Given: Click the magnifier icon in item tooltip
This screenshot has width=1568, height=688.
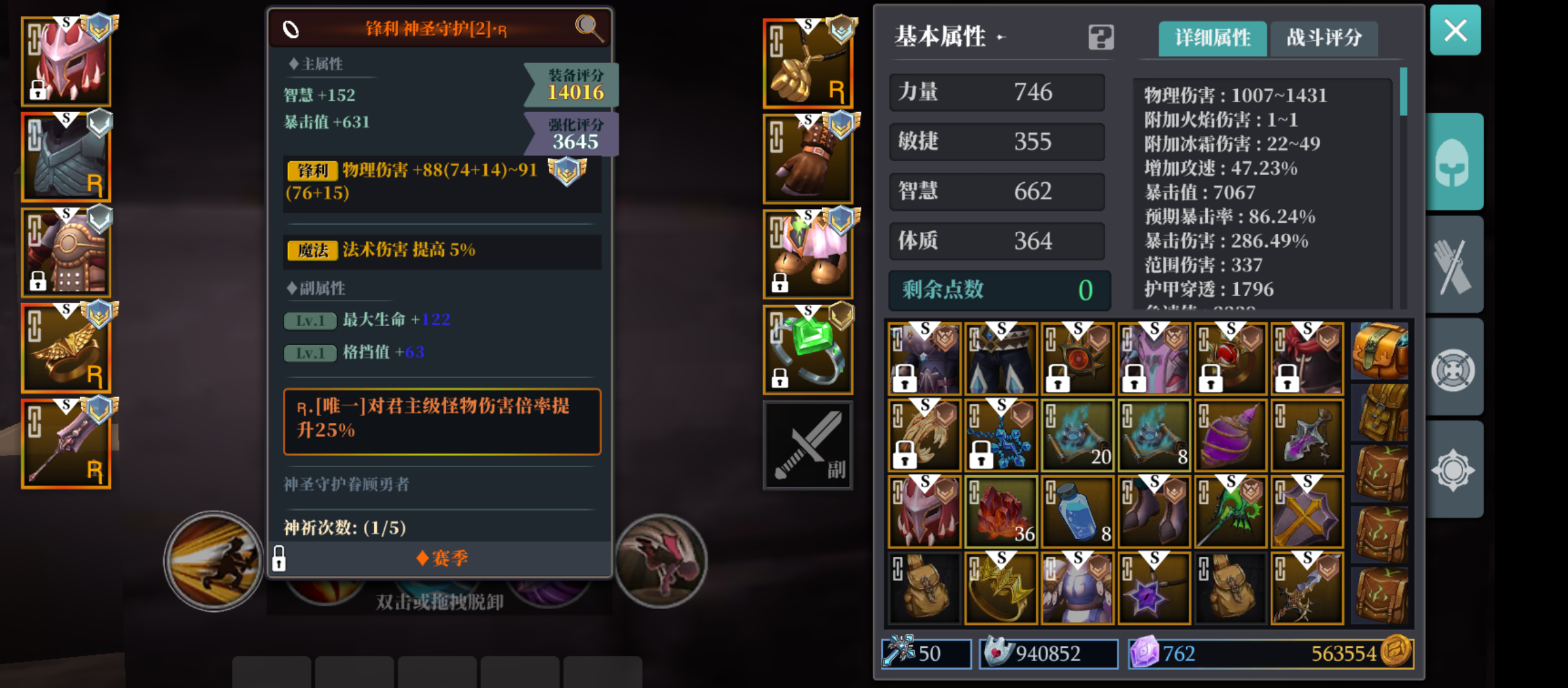Looking at the screenshot, I should pyautogui.click(x=588, y=28).
